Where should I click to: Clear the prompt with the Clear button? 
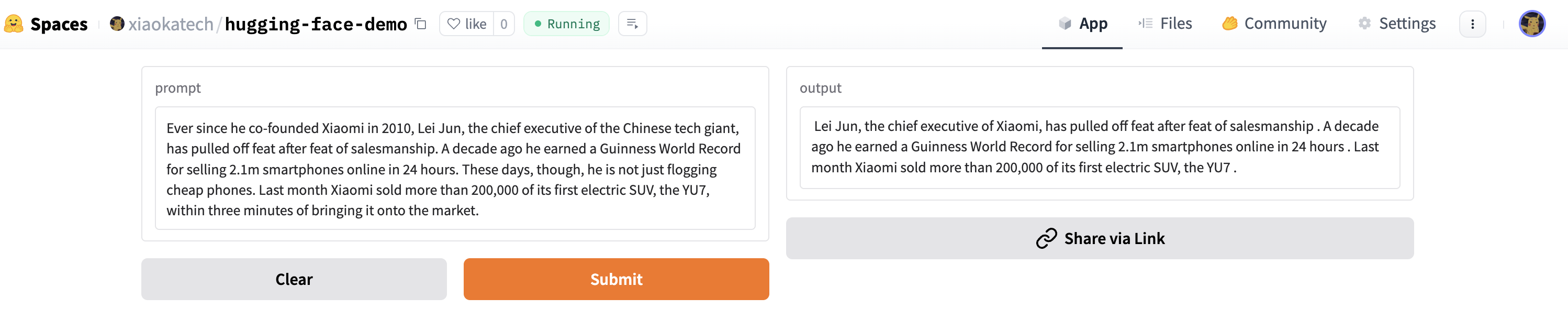[x=294, y=279]
